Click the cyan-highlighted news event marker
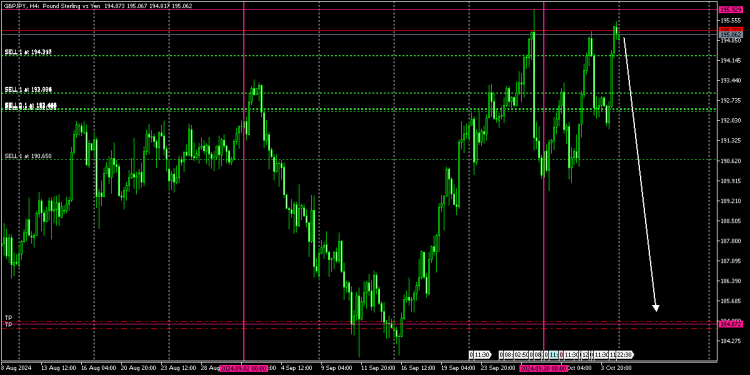The width and height of the screenshot is (750, 375). click(x=553, y=354)
